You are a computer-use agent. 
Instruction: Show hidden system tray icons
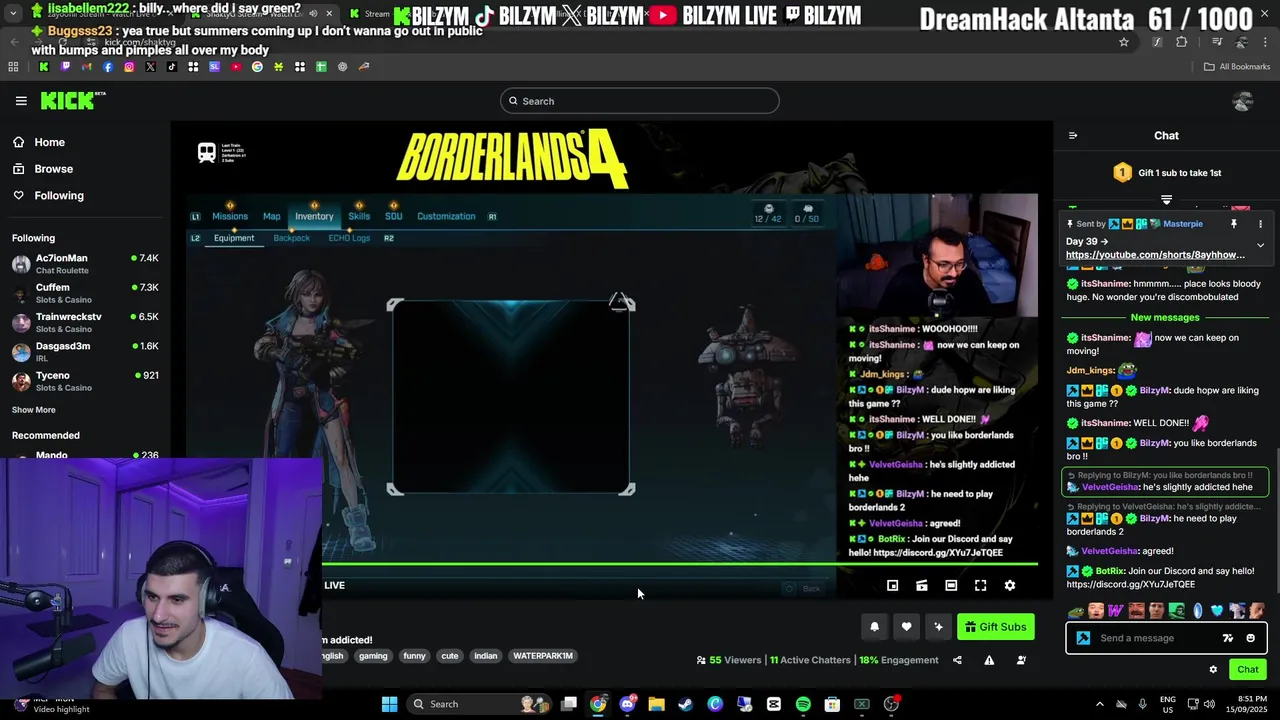click(1100, 704)
